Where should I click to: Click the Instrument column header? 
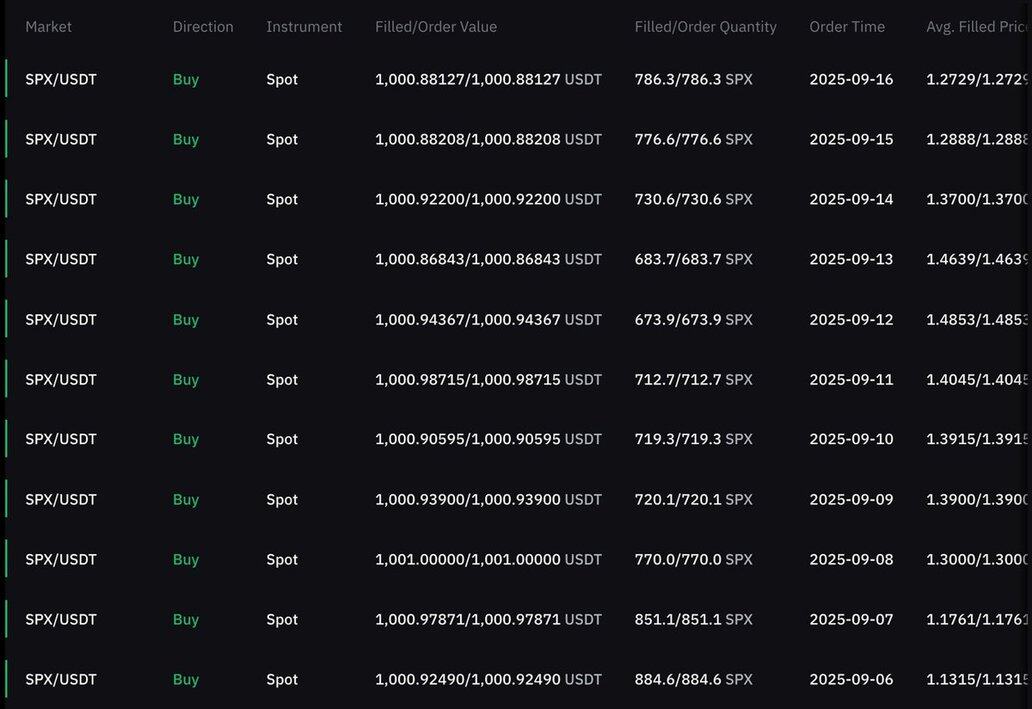tap(304, 26)
